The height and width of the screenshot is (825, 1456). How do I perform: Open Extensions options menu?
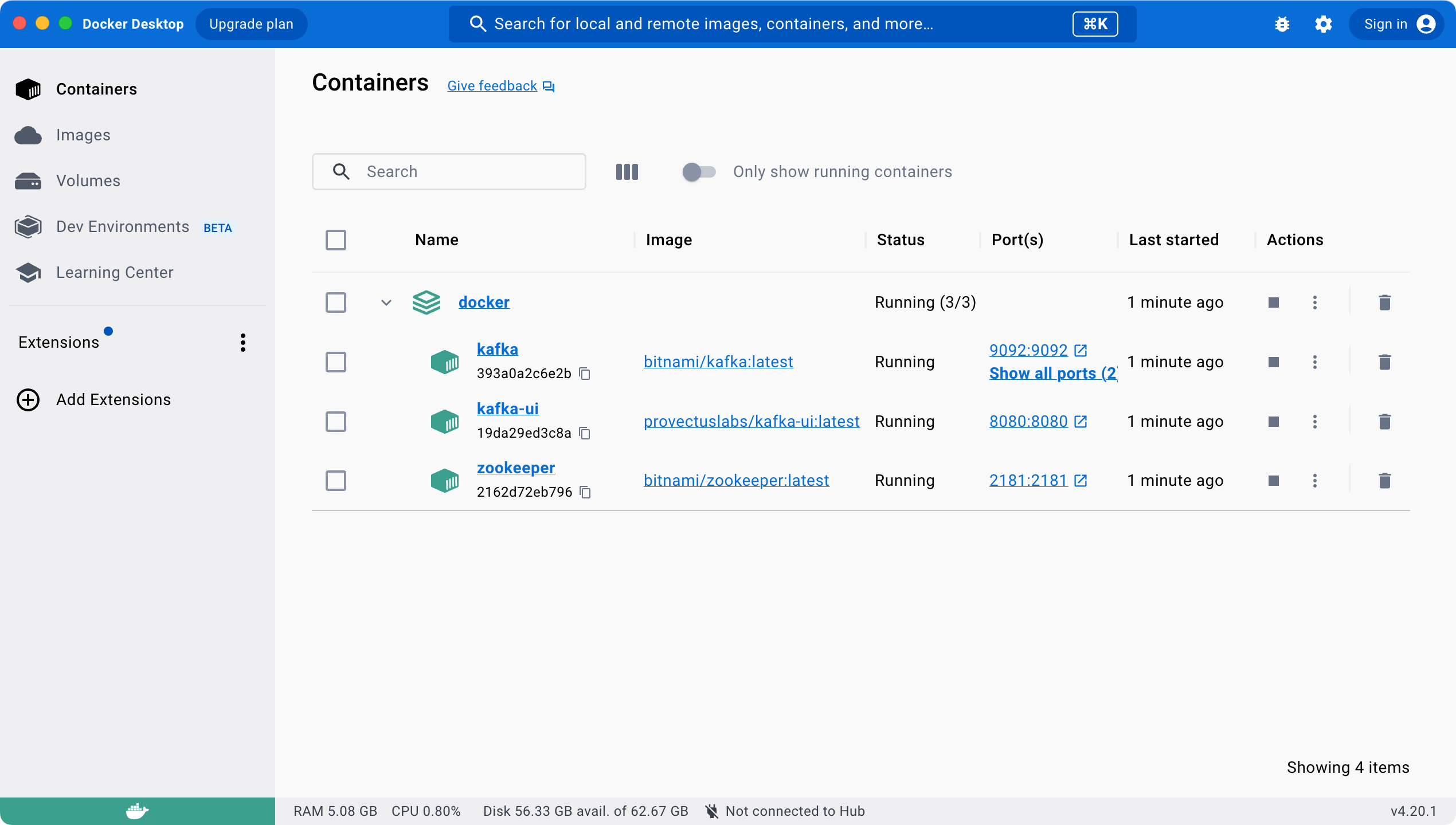243,343
